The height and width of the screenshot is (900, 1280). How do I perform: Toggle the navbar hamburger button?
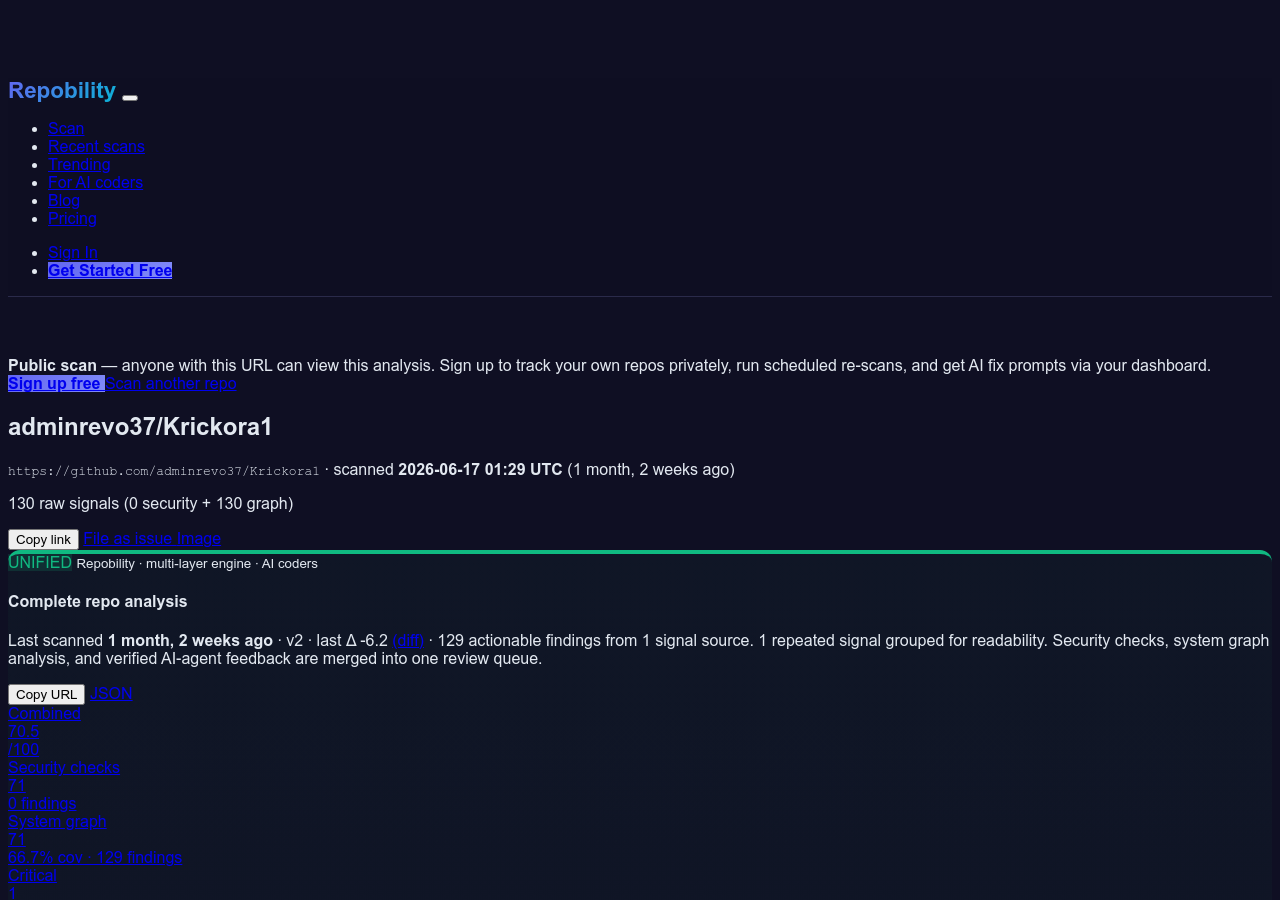130,97
